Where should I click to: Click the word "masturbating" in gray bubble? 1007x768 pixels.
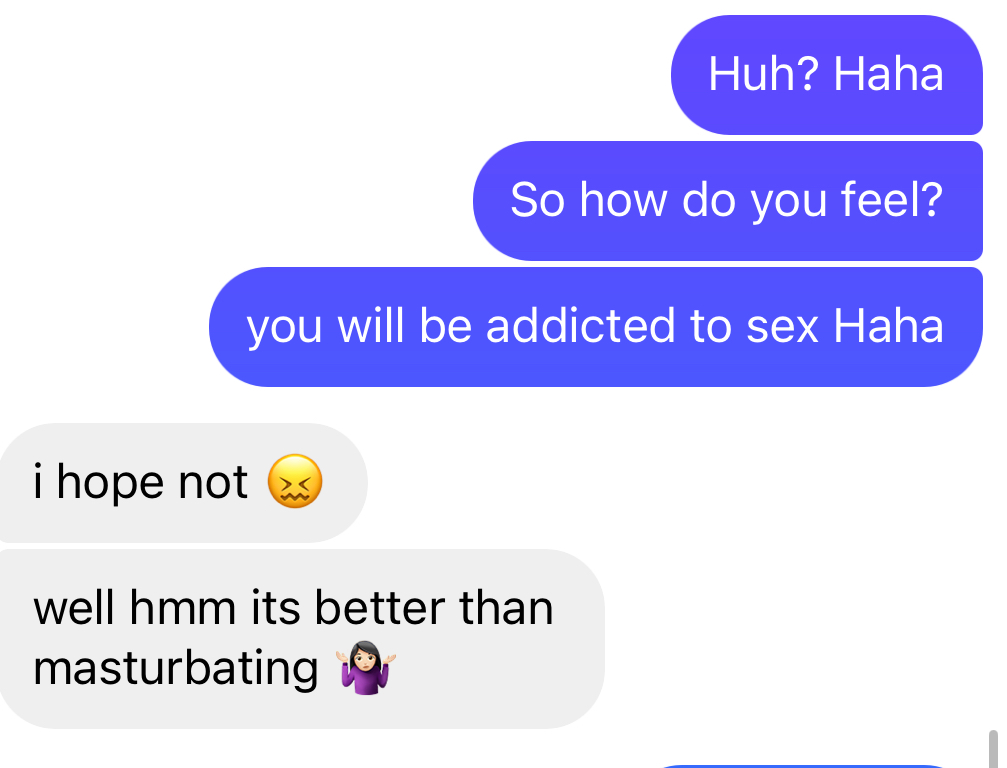click(175, 670)
